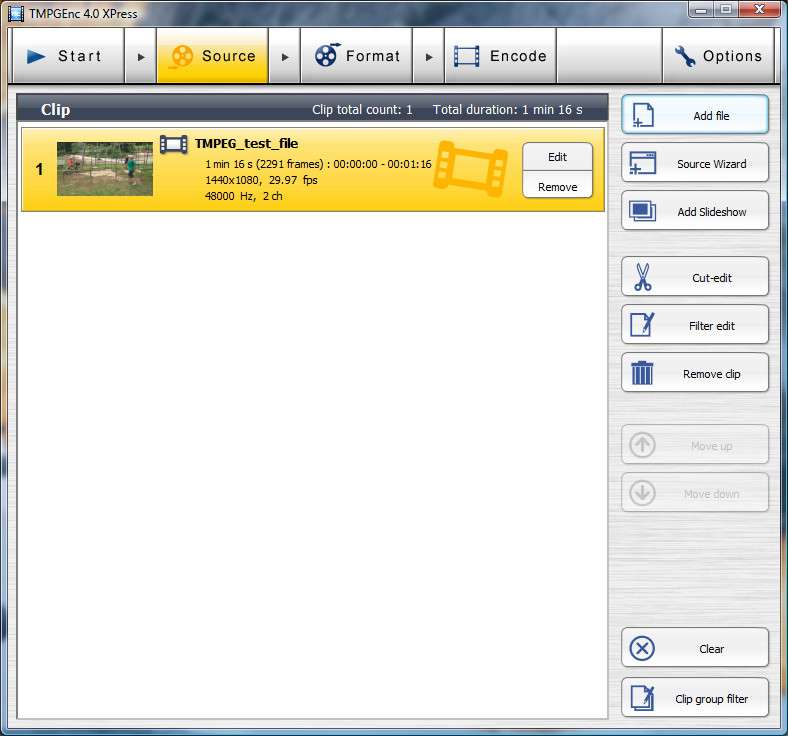Screen dimensions: 788x736
Task: Launch the Source Wizard
Action: [695, 163]
